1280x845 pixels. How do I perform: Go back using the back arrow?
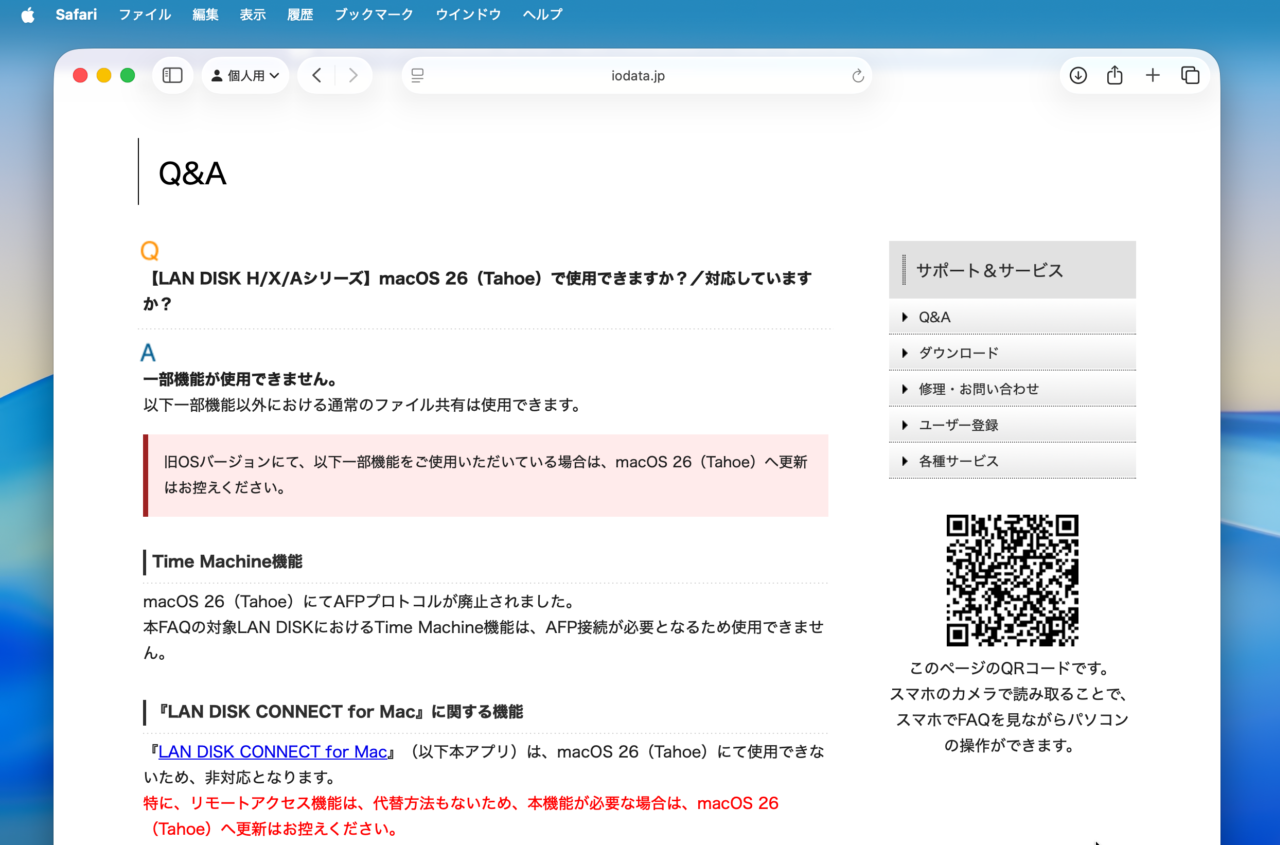point(316,75)
